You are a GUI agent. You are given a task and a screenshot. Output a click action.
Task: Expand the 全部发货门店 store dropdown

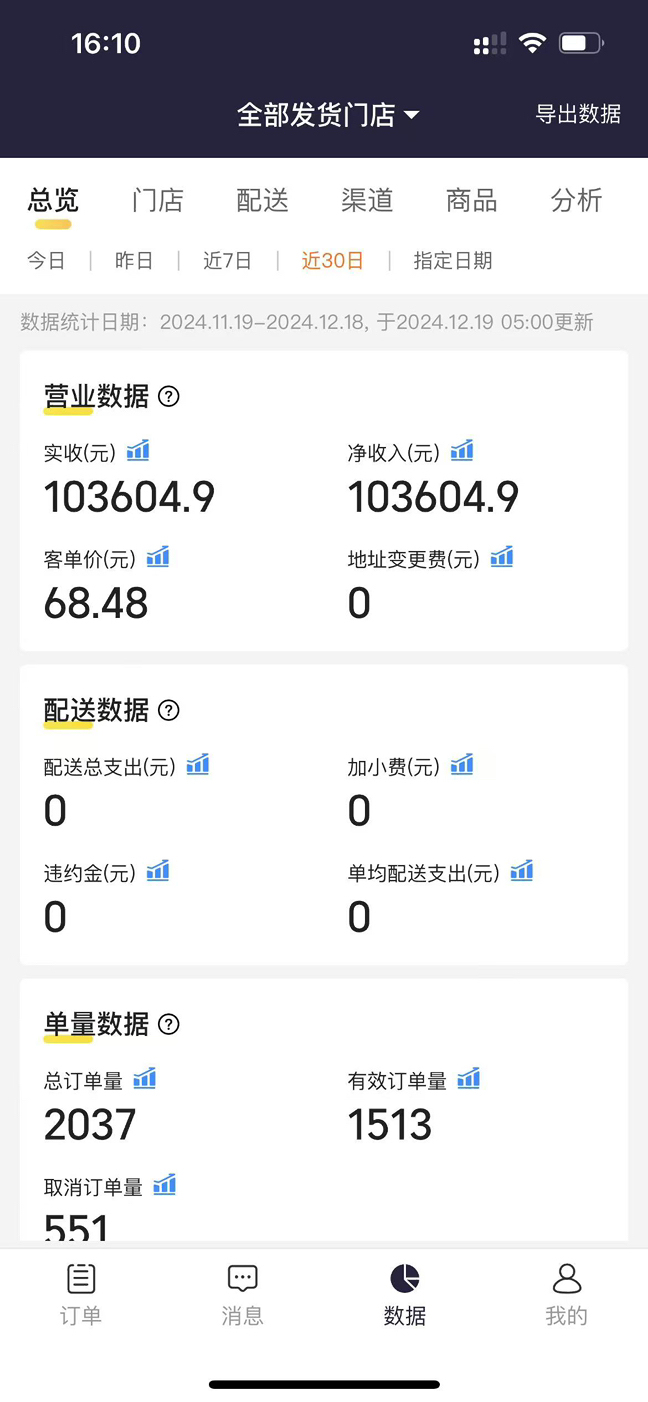[328, 115]
